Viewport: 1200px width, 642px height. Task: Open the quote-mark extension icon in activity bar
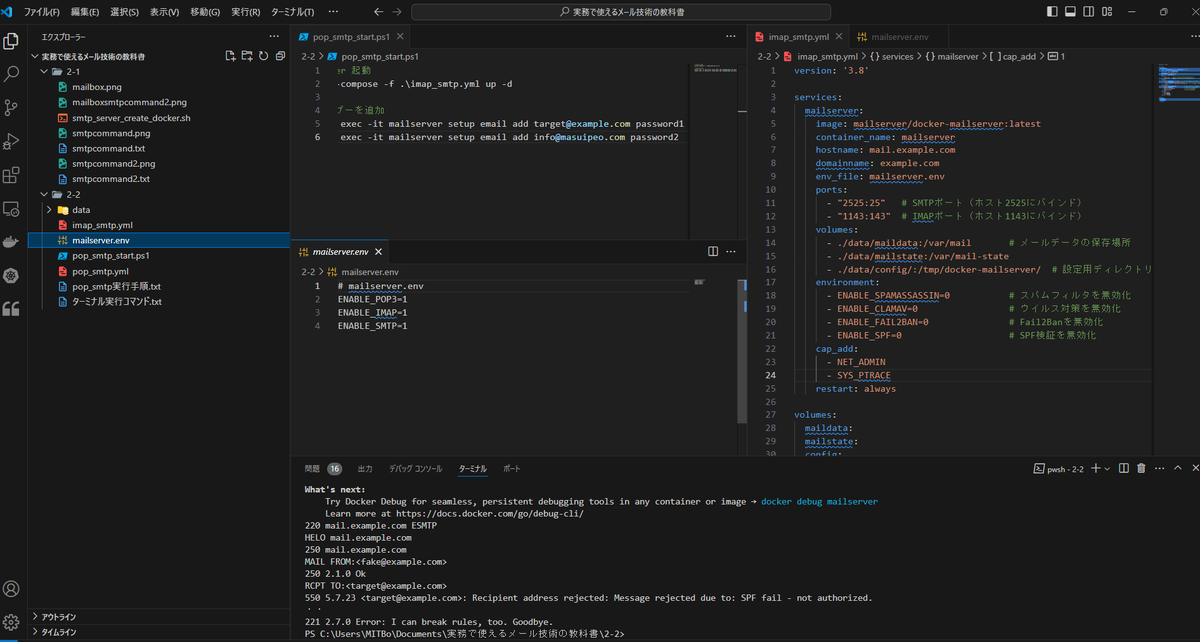(x=12, y=308)
